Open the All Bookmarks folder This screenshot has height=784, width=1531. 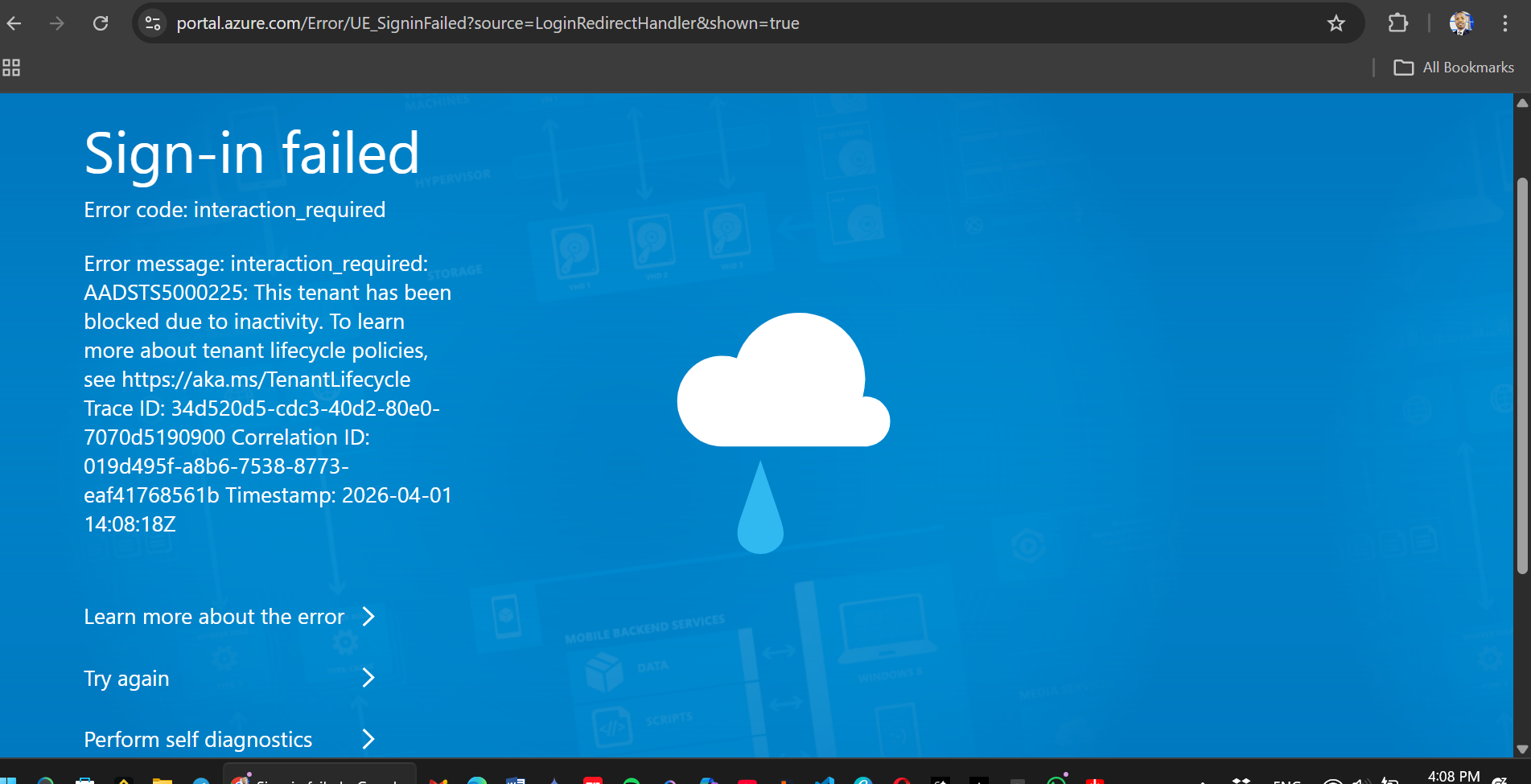coord(1454,68)
